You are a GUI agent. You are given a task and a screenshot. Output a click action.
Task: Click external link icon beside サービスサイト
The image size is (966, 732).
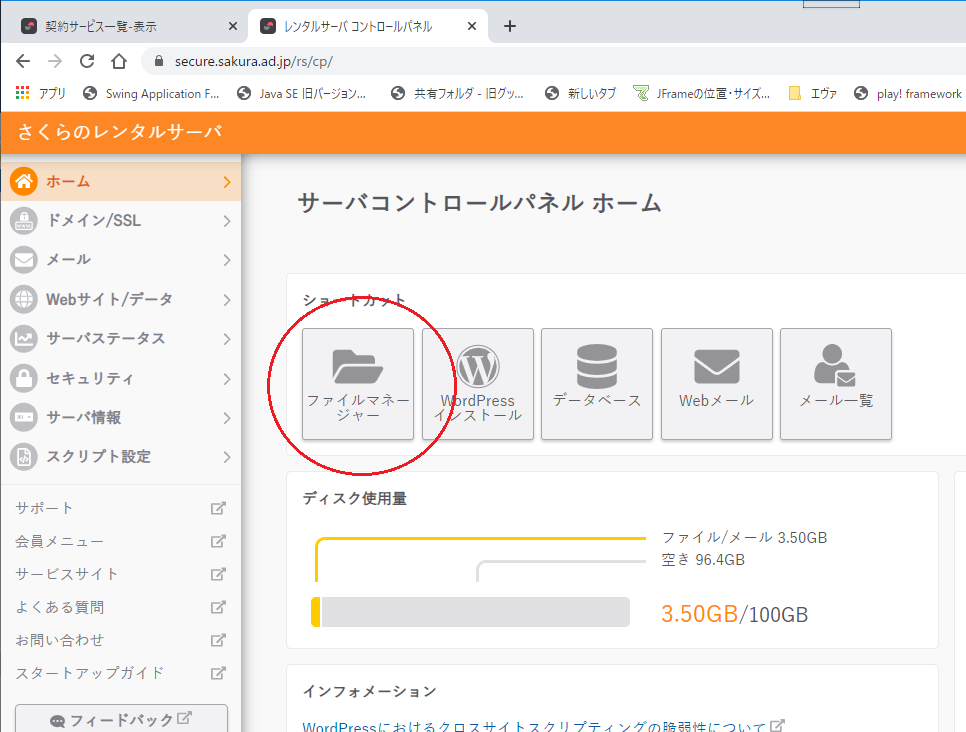218,574
